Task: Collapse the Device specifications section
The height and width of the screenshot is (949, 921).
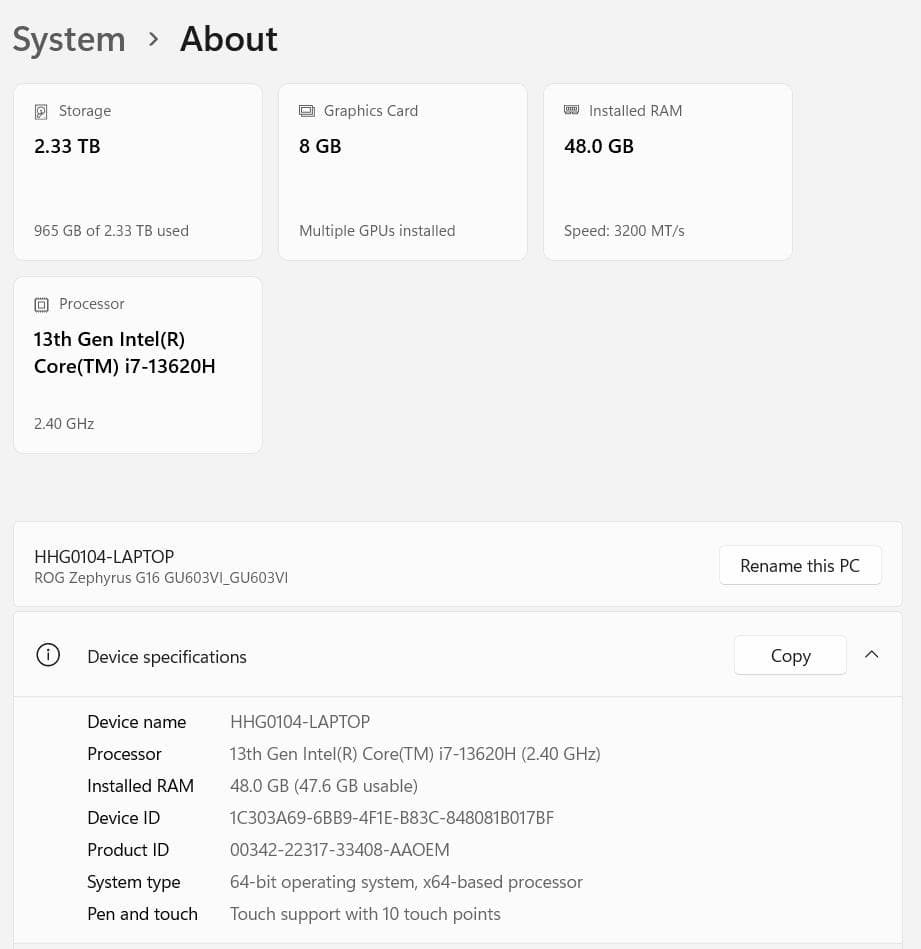Action: [x=871, y=654]
